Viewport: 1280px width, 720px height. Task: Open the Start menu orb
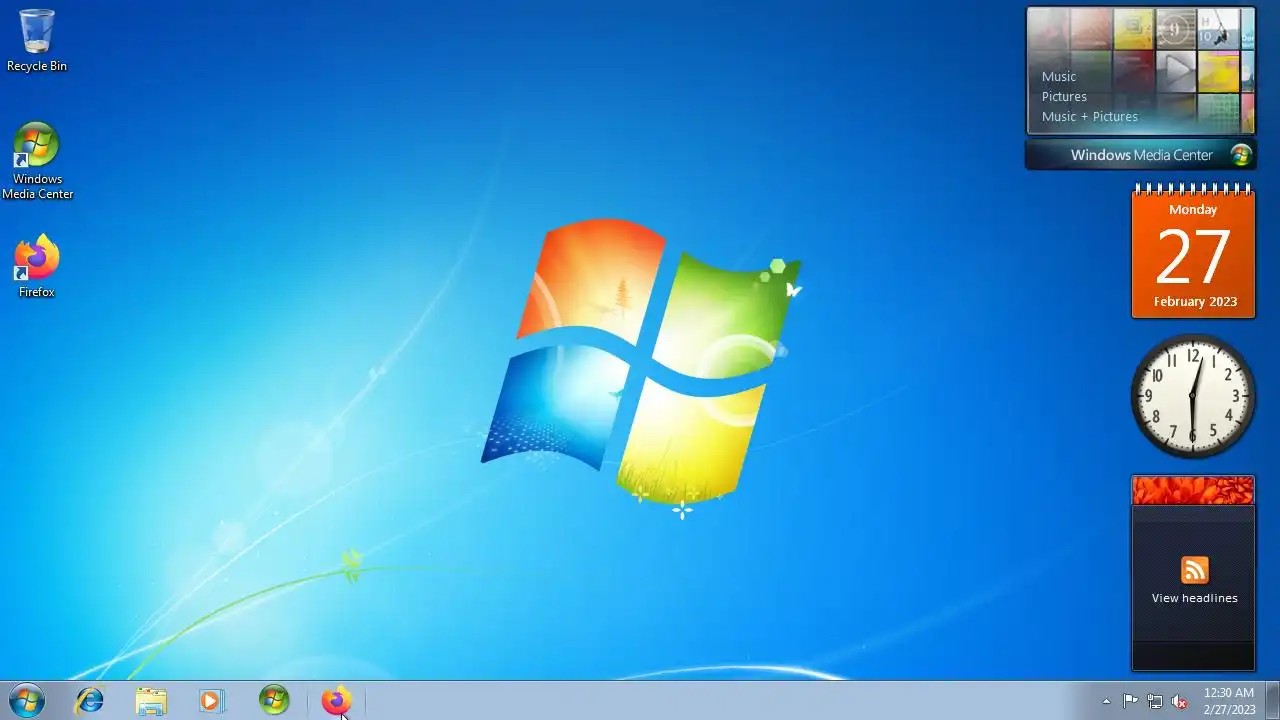[x=26, y=701]
